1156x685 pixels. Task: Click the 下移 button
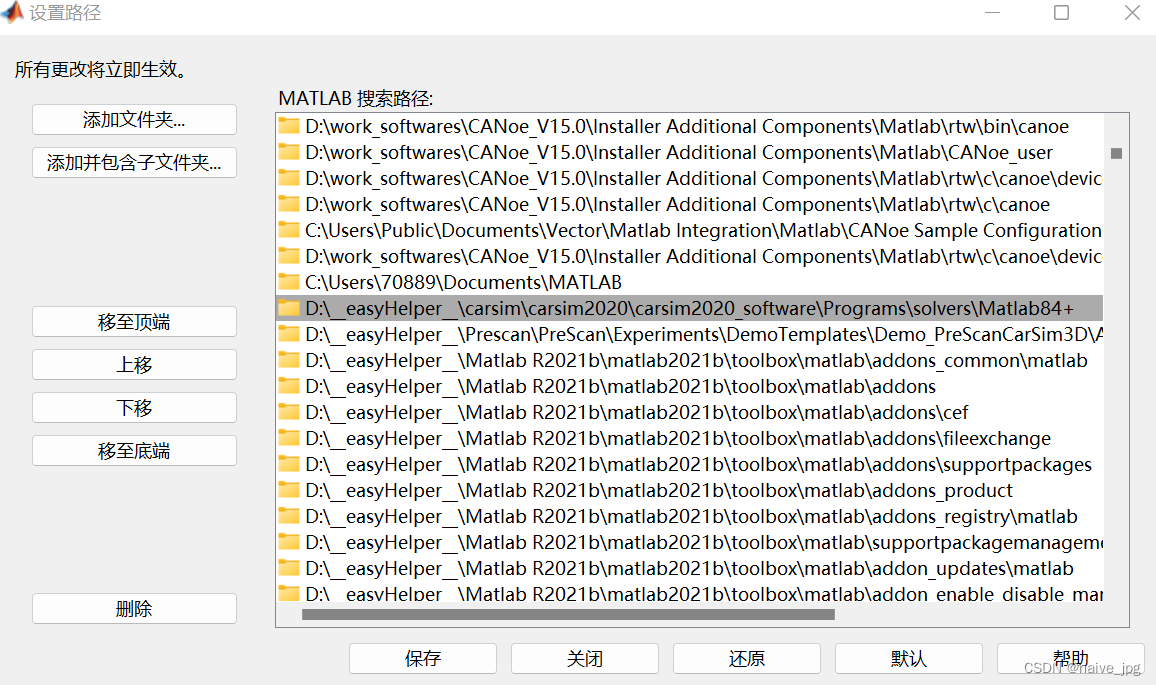[x=134, y=407]
